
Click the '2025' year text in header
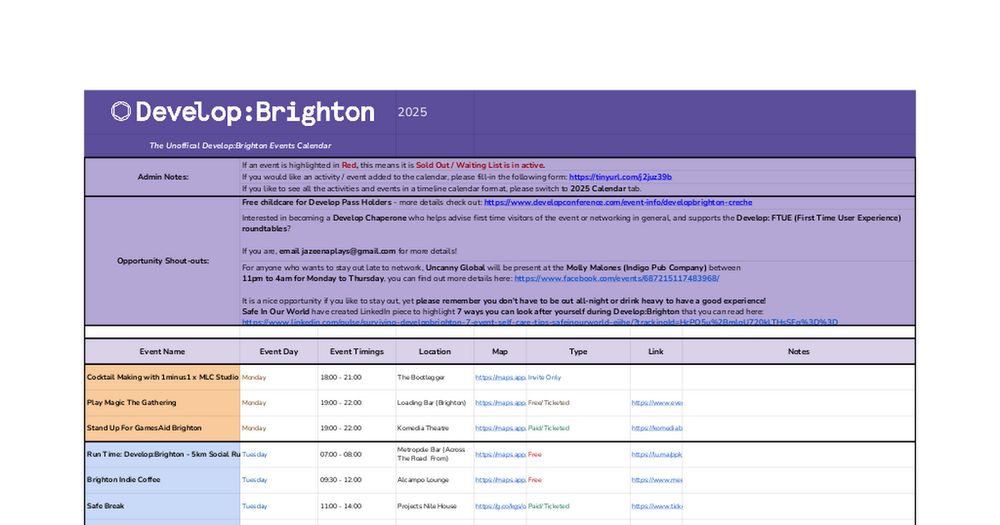click(x=412, y=112)
